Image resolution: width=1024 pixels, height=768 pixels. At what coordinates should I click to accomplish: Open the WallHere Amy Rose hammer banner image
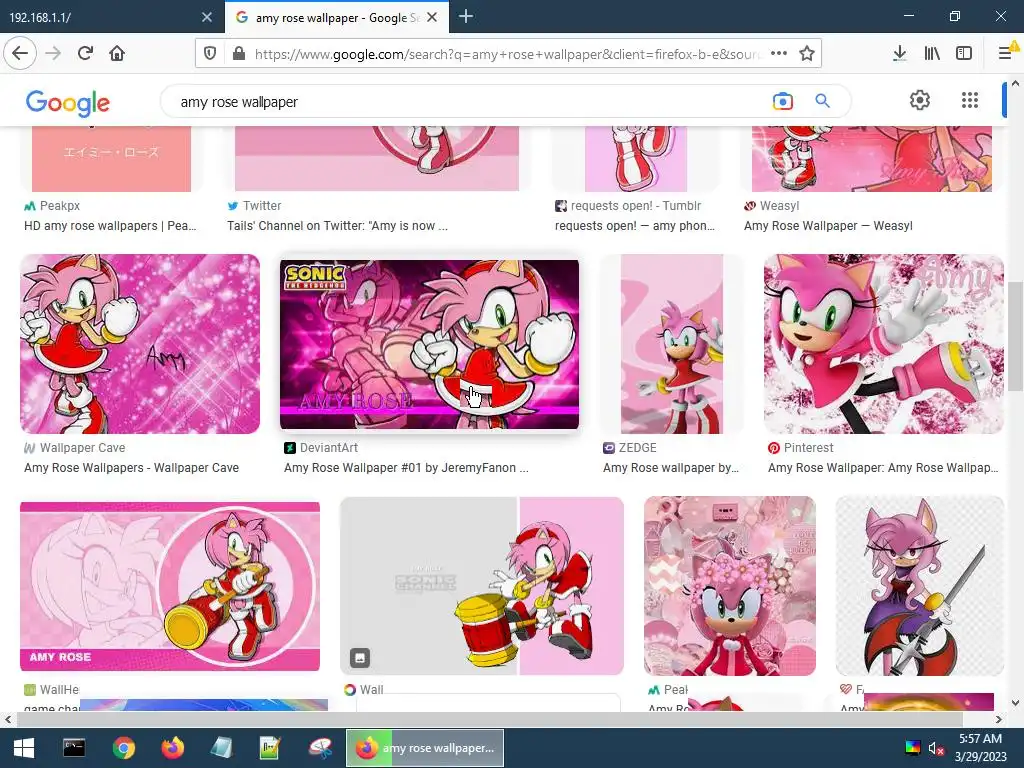coord(170,586)
